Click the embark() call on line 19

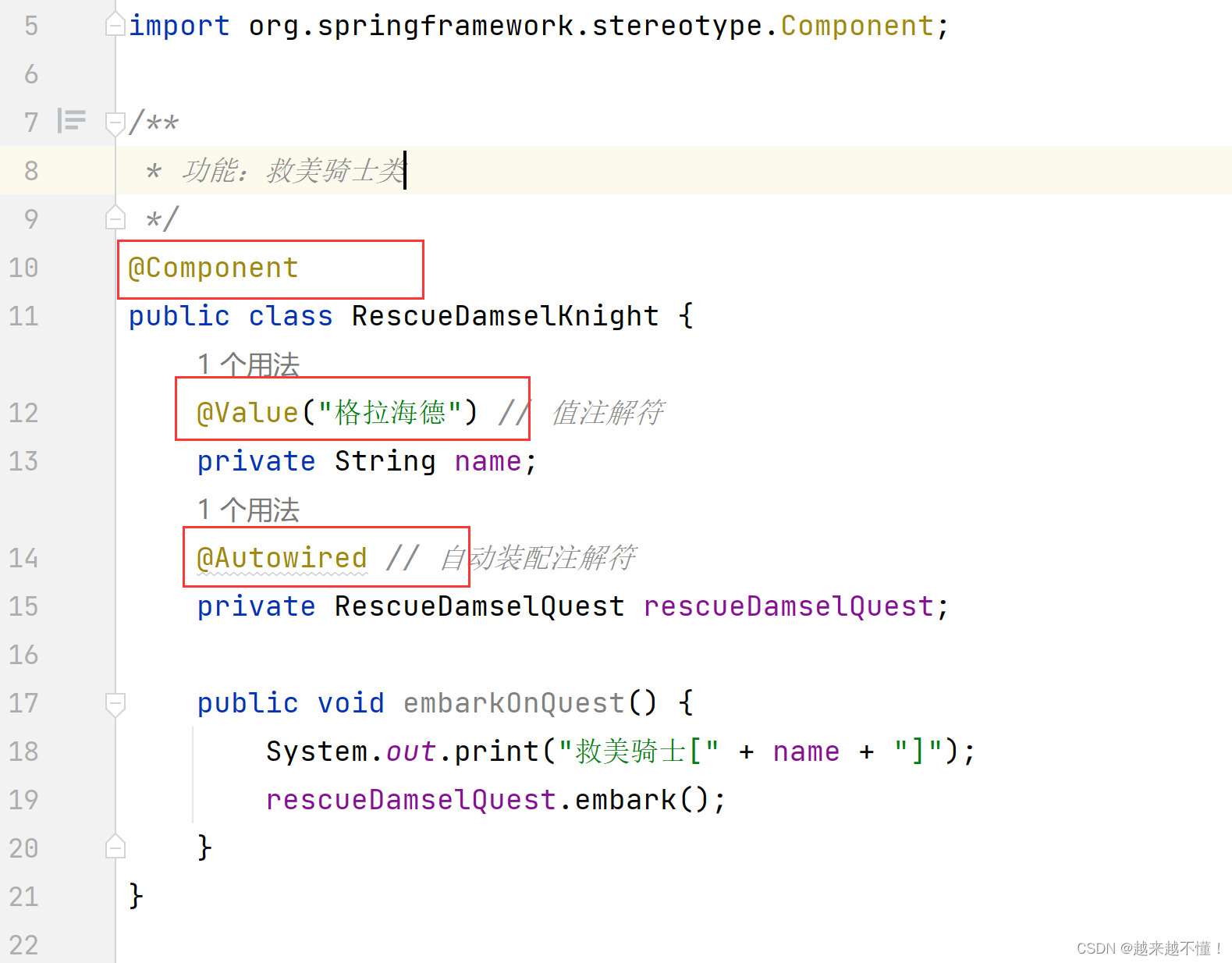pos(641,800)
